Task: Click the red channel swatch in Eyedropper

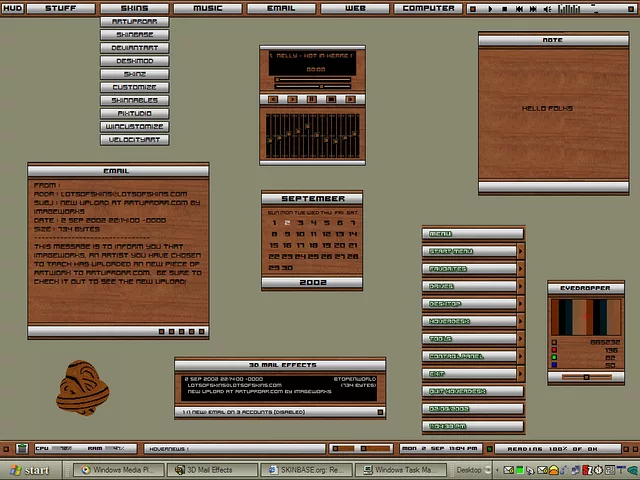Action: tap(555, 350)
